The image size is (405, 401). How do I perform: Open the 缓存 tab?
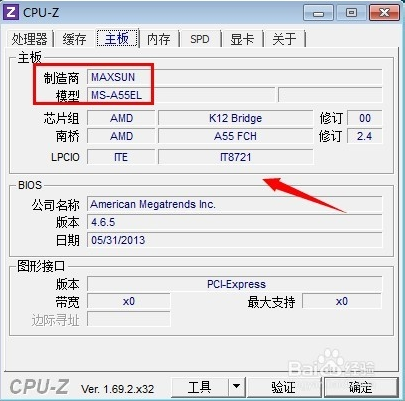point(75,39)
